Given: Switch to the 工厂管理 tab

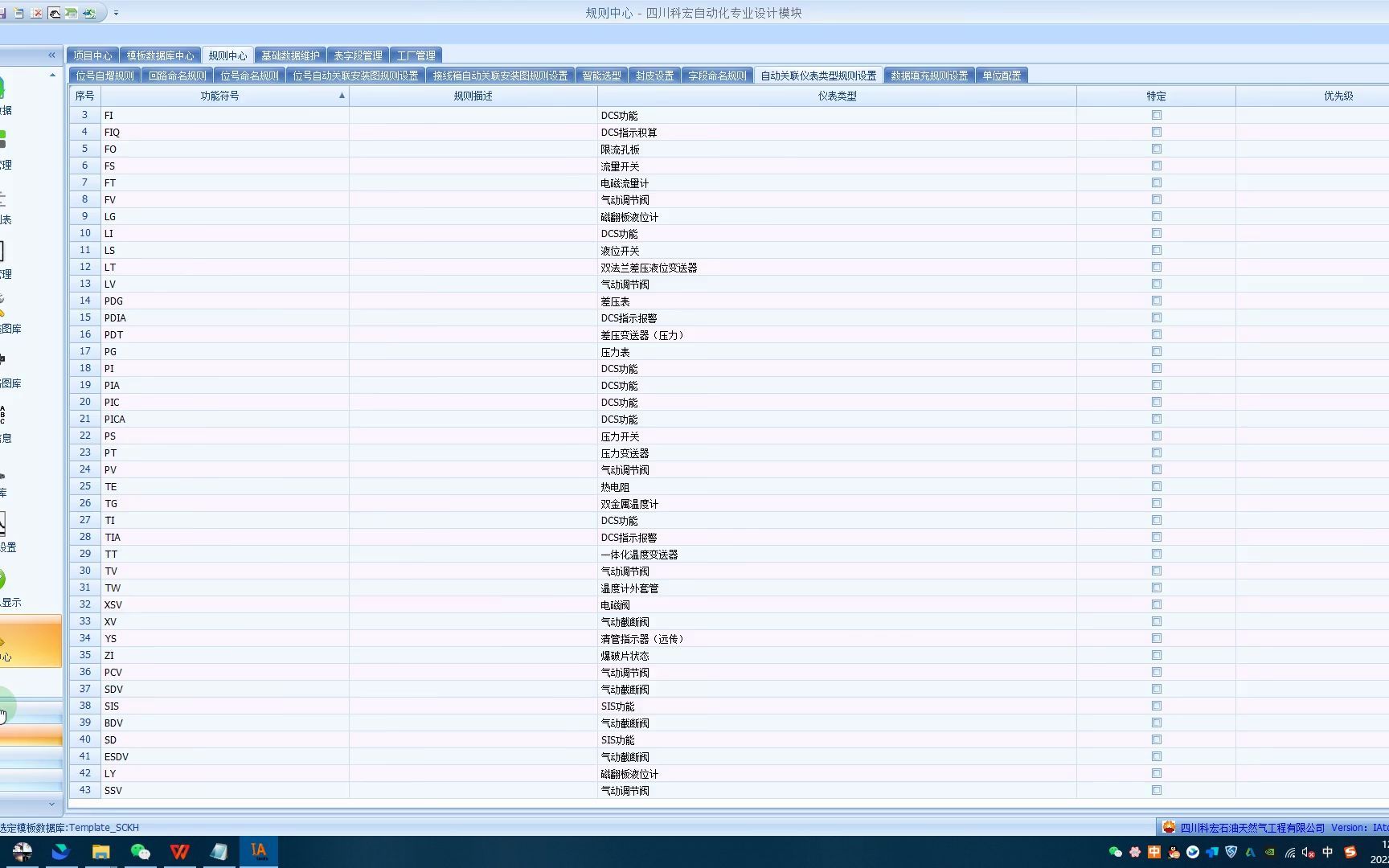Looking at the screenshot, I should click(x=416, y=55).
